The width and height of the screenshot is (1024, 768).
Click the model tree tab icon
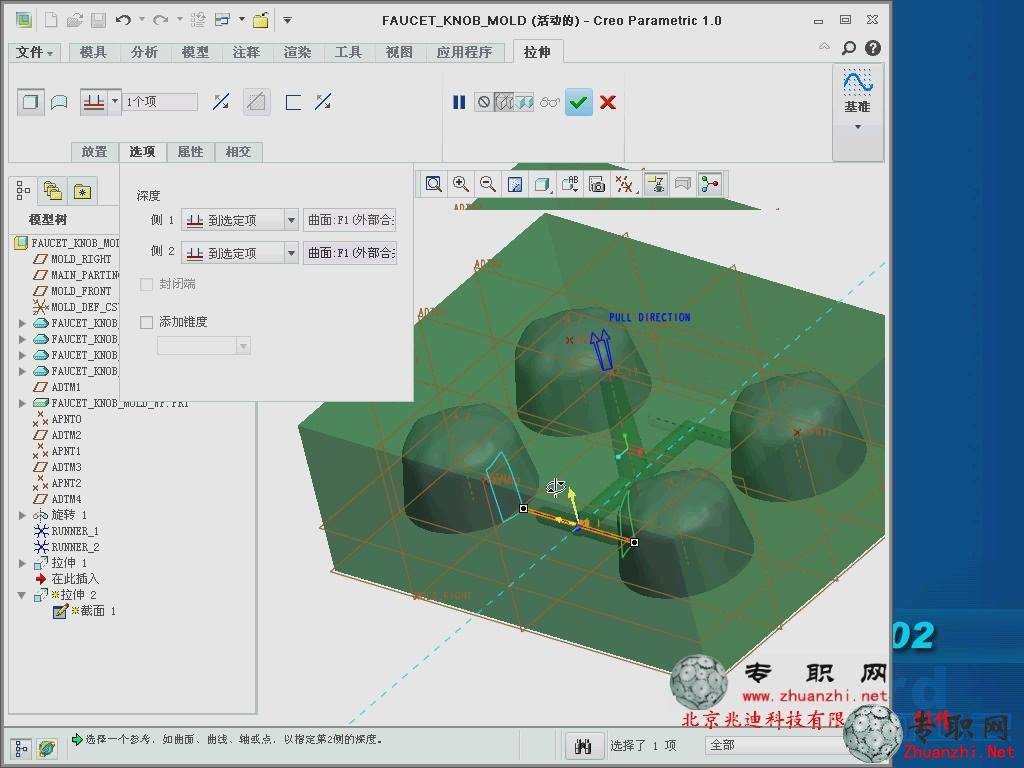click(x=23, y=191)
